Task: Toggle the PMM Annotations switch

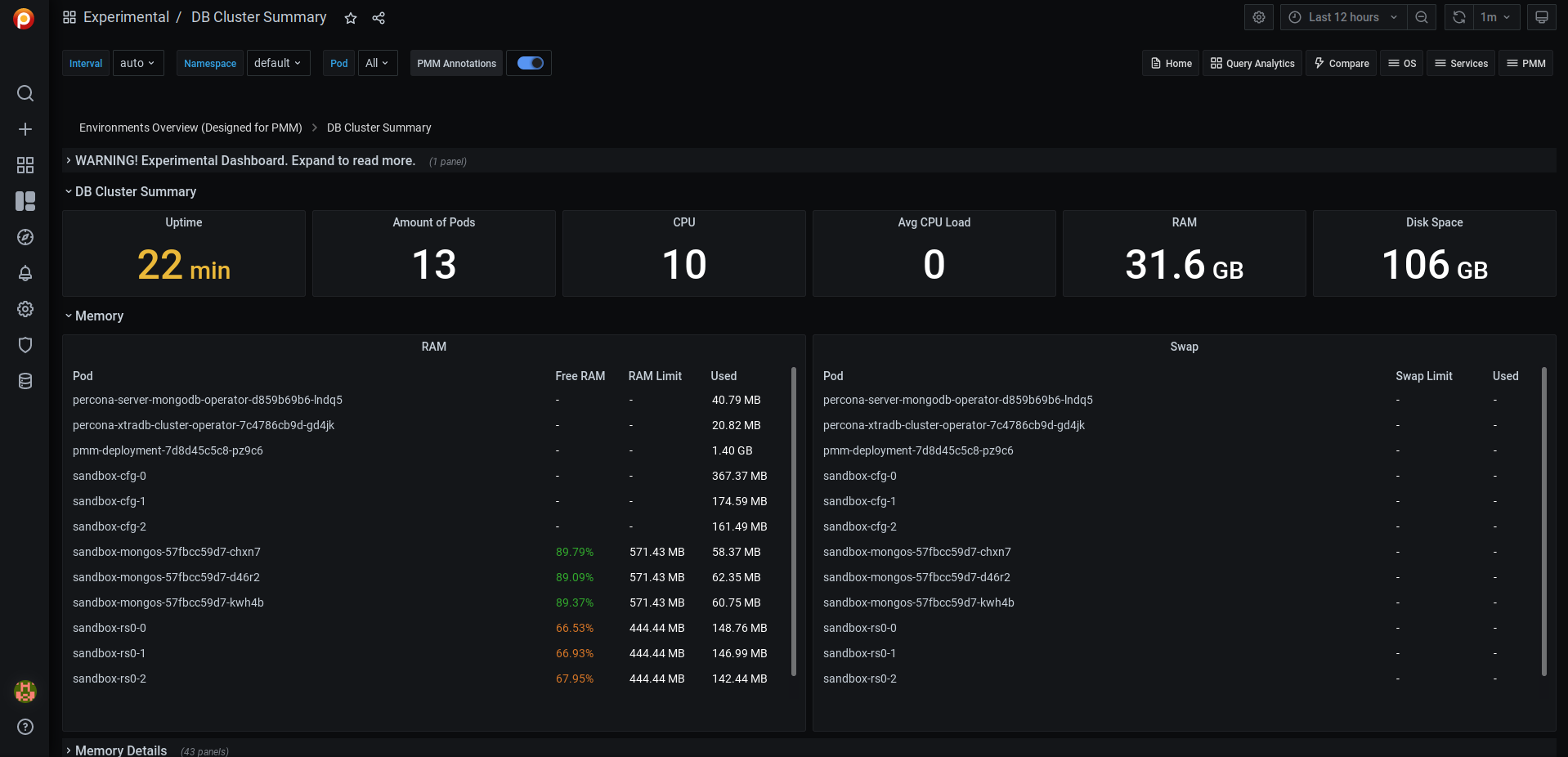Action: point(530,63)
